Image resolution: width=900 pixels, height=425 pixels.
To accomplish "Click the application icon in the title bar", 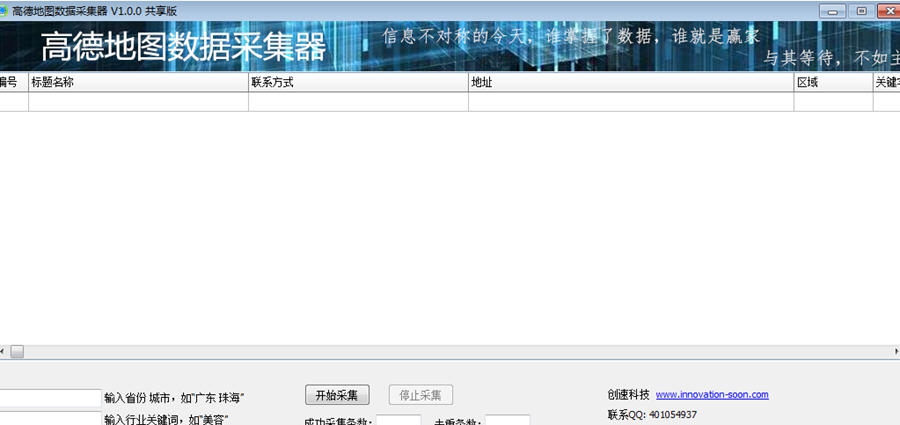I will (3, 11).
